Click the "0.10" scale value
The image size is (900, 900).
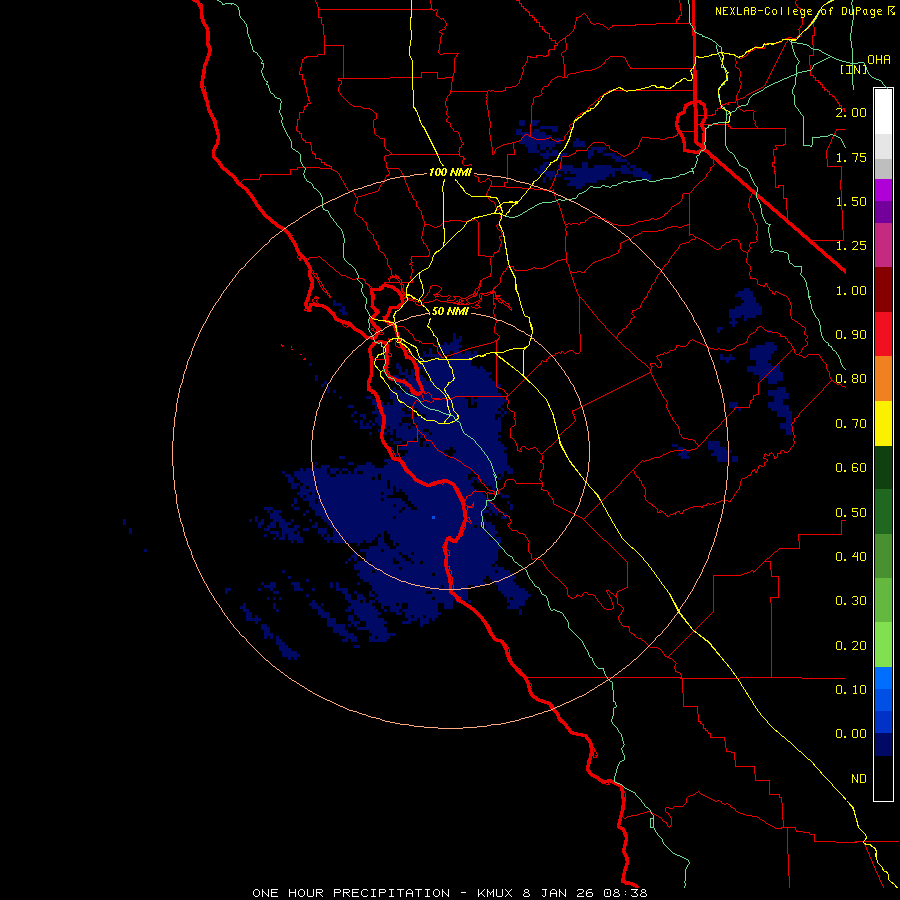pos(851,690)
